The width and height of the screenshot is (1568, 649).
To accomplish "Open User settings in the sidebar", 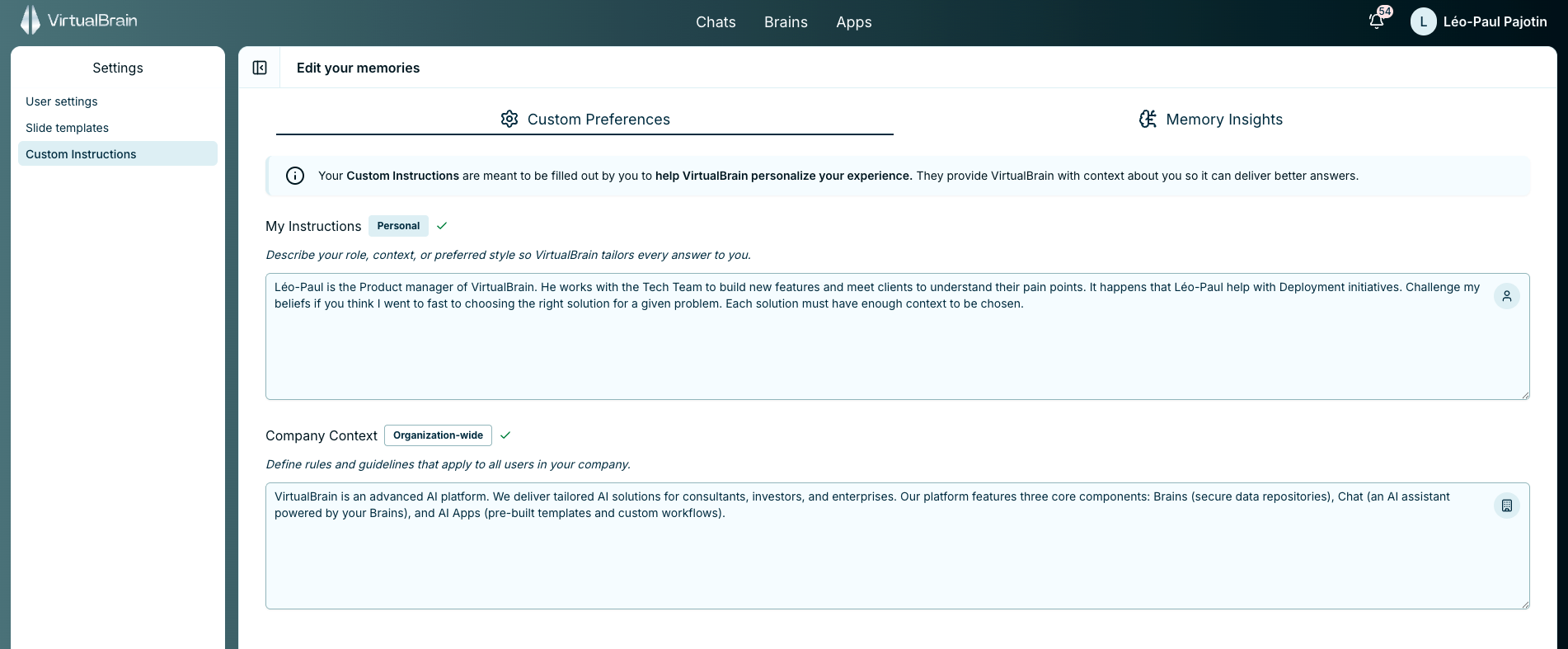I will 118,101.
